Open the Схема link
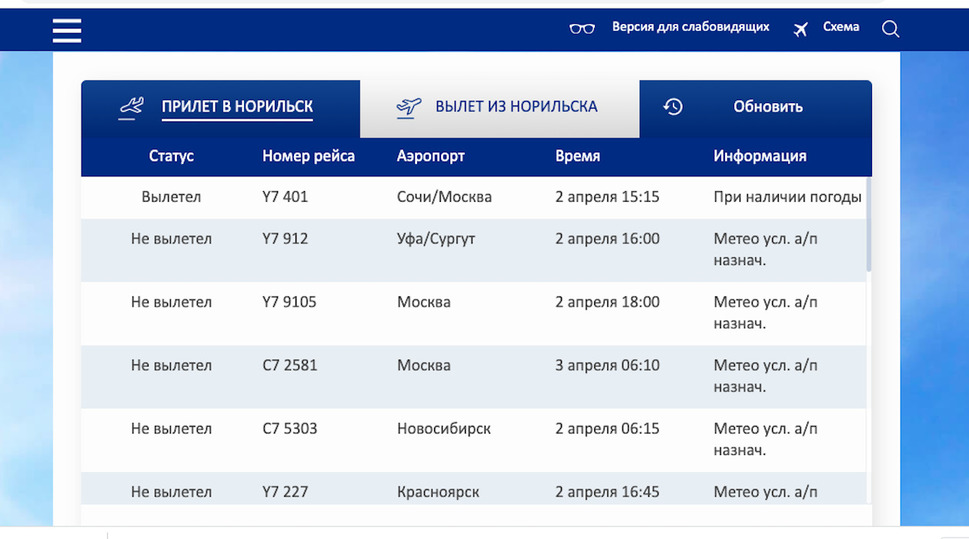This screenshot has height=539, width=969. click(x=840, y=27)
